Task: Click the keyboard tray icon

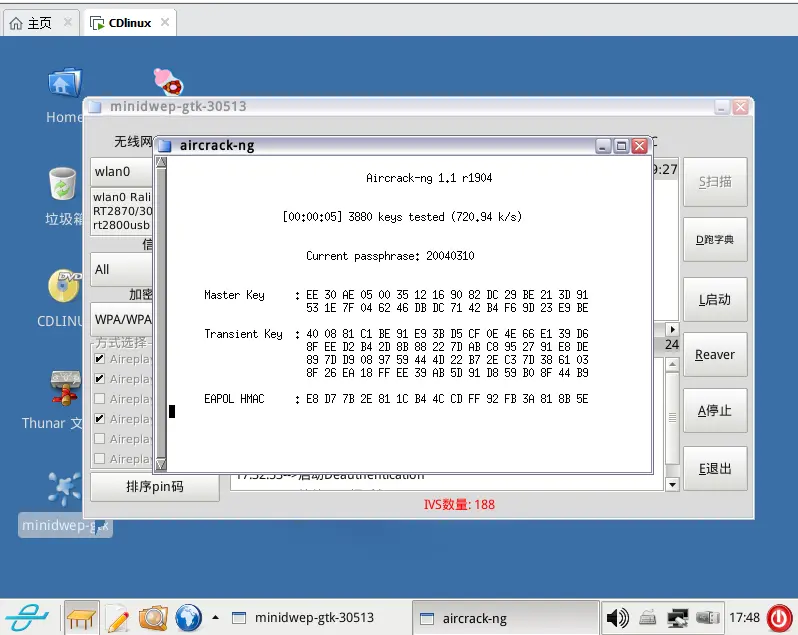Action: point(647,618)
